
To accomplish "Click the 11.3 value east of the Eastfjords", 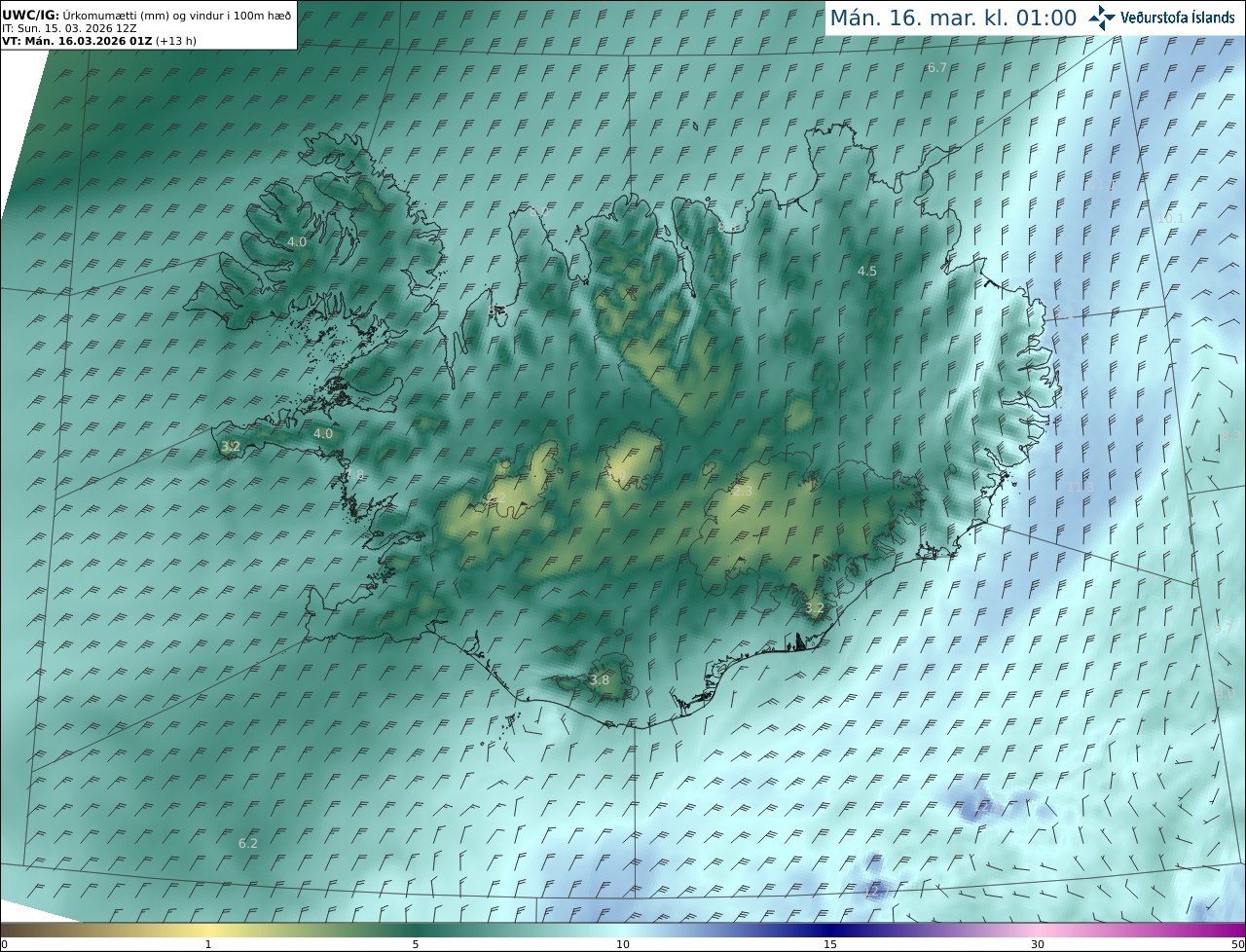I will (x=1080, y=487).
